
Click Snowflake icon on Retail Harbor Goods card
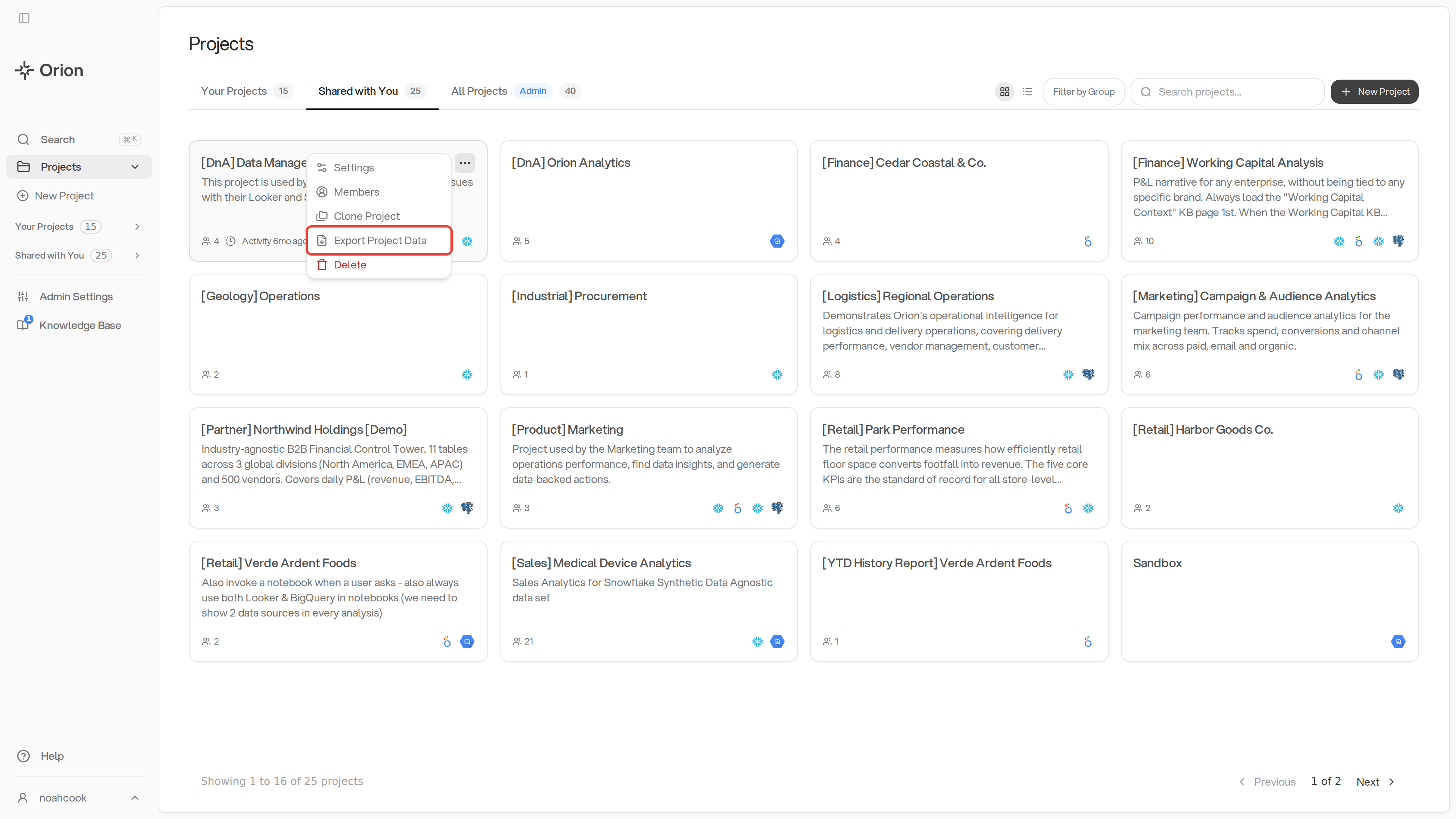(x=1398, y=508)
